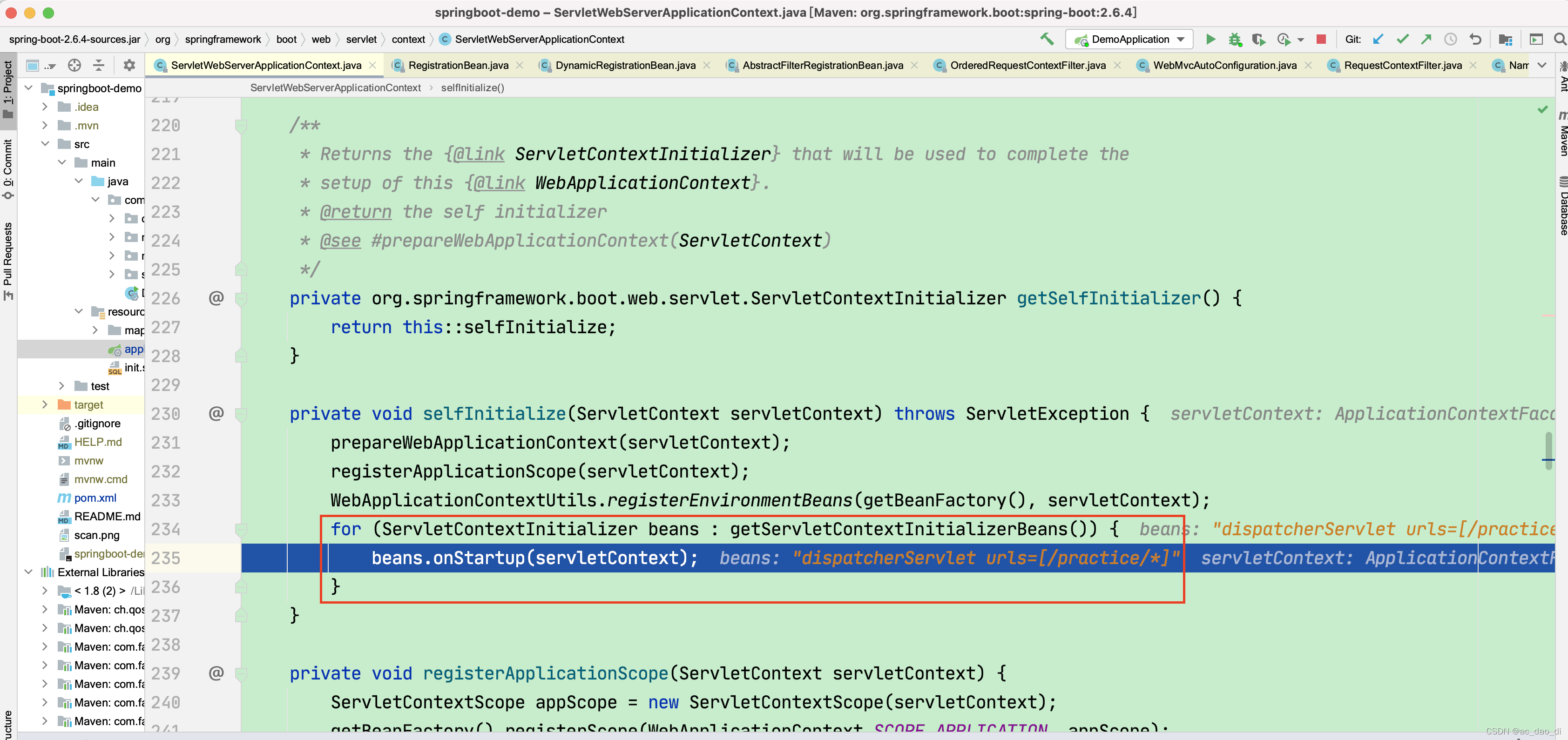Expand the test folder
The height and width of the screenshot is (740, 1568).
coord(61,386)
